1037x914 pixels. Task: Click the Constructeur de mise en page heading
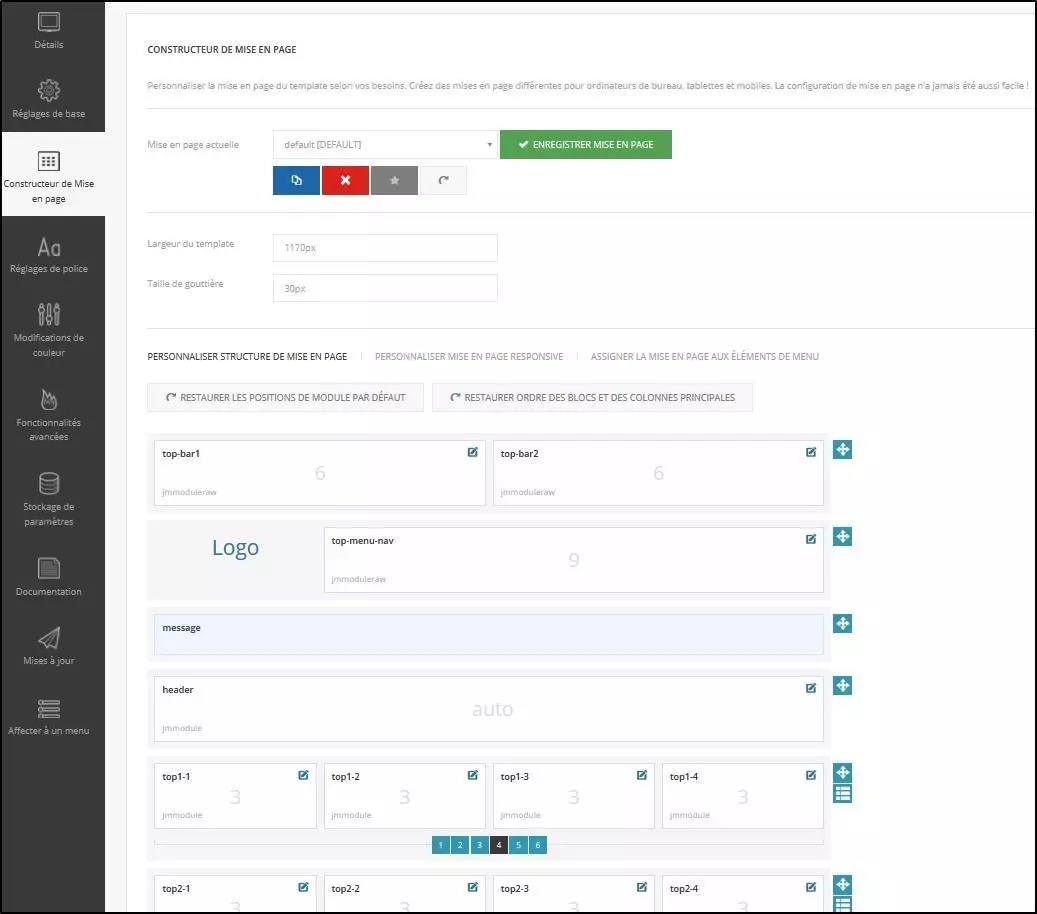pos(222,50)
